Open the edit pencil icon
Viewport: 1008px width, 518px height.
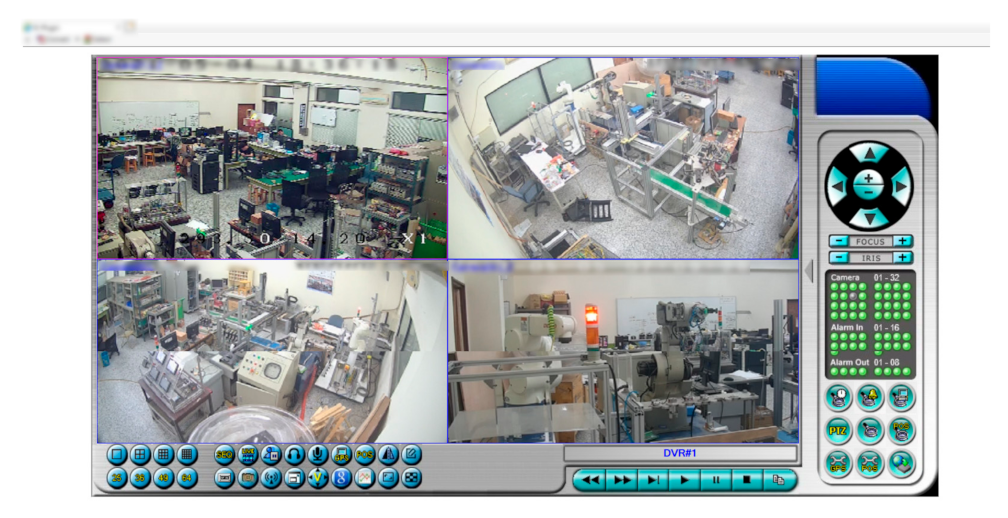coord(411,454)
